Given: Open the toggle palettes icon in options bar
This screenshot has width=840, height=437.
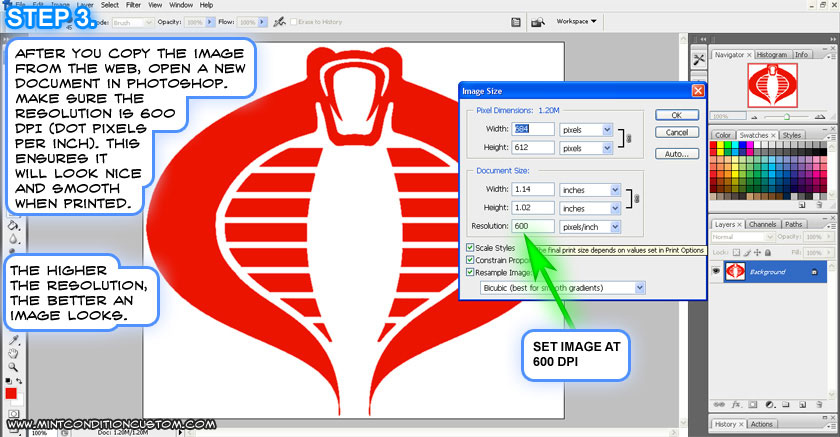Looking at the screenshot, I should [516, 22].
